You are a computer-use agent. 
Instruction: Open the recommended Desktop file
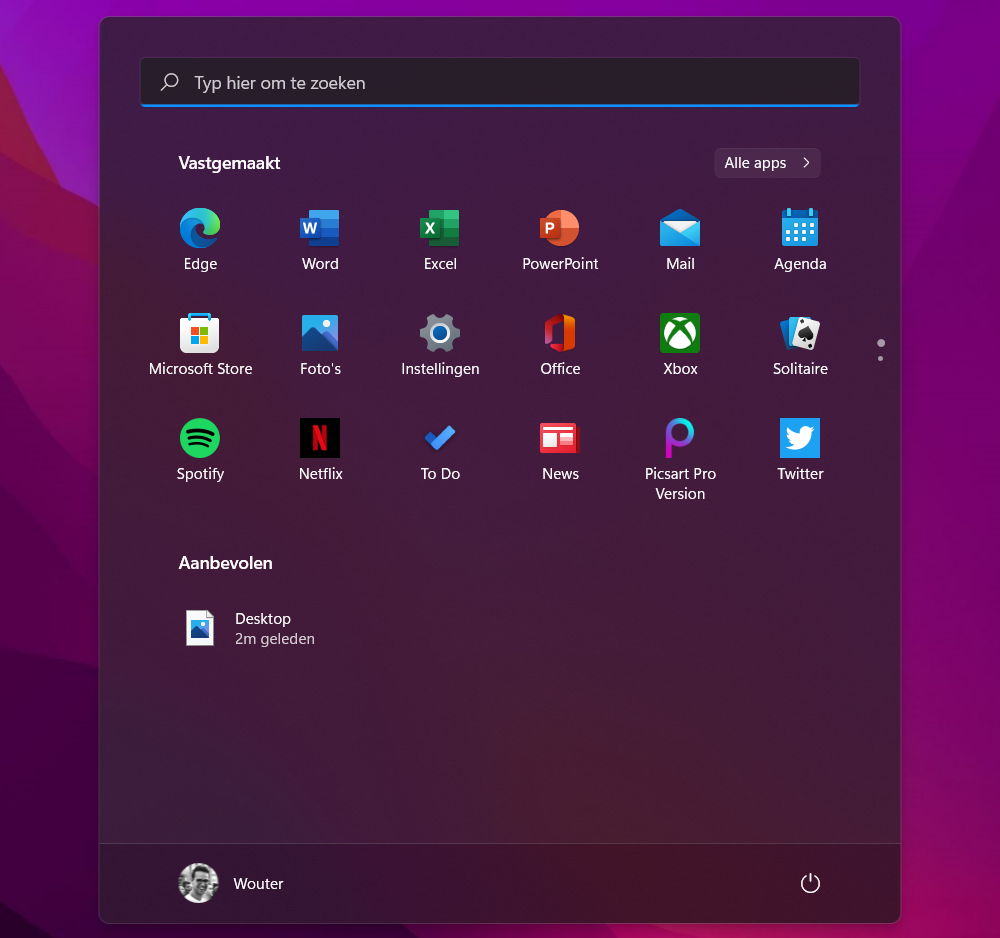249,628
